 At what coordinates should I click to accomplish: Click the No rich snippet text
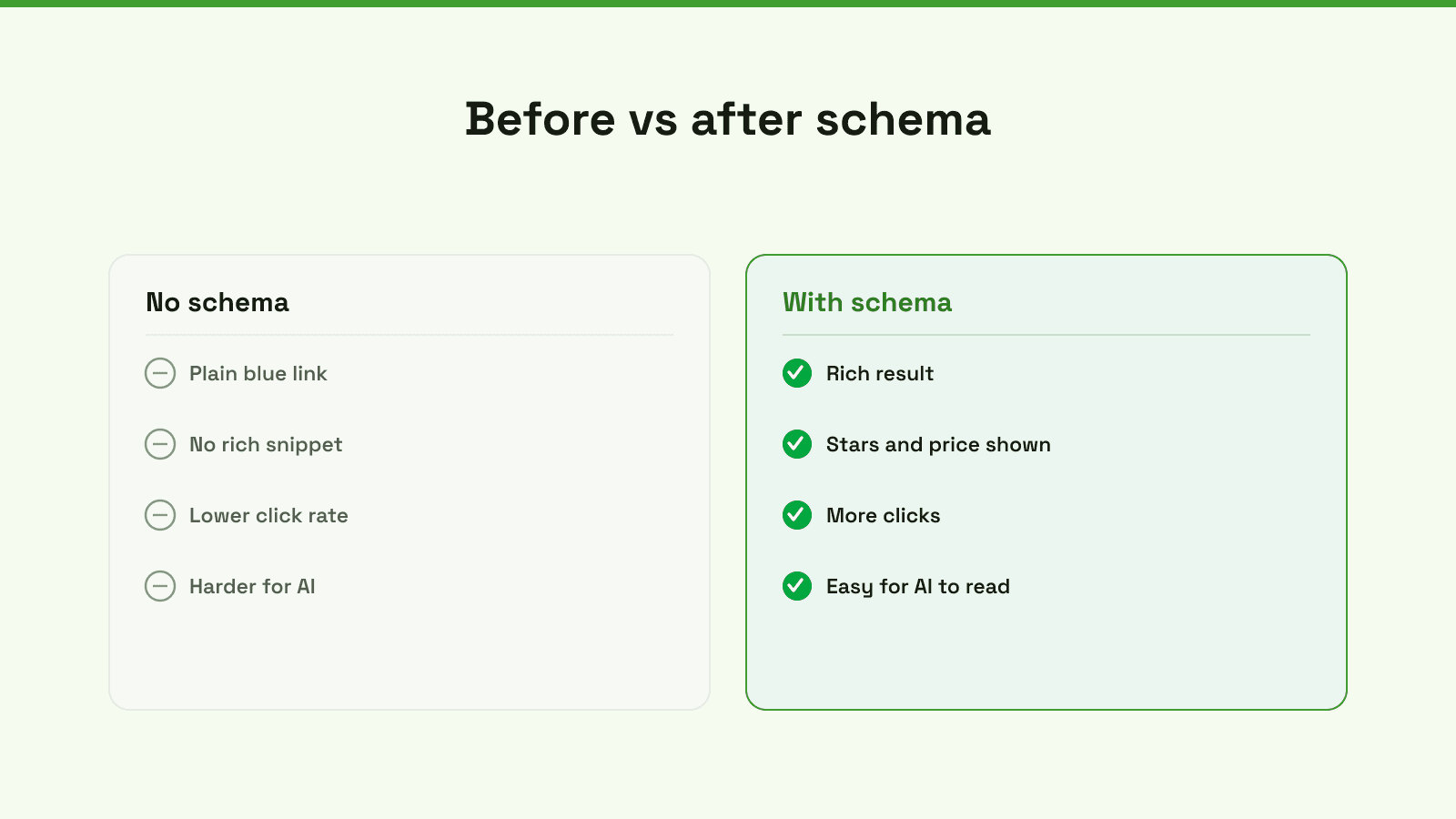point(266,444)
